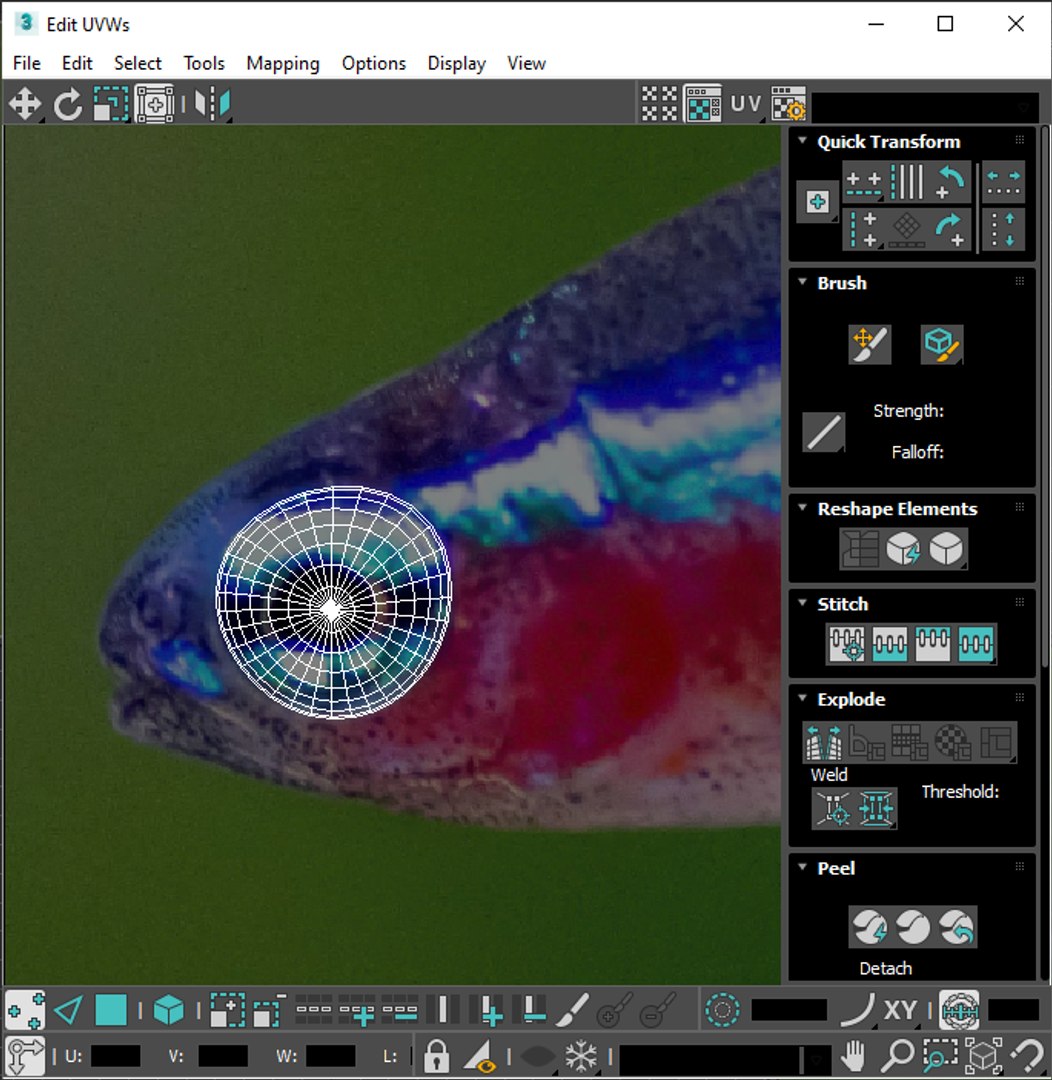Open the Display menu
This screenshot has height=1080, width=1052.
click(x=457, y=63)
